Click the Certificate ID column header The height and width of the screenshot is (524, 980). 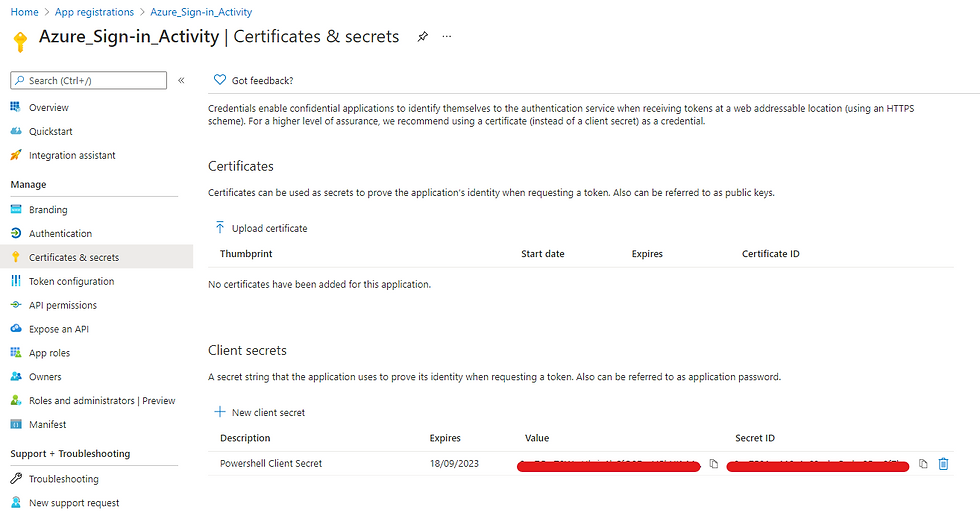coord(771,253)
